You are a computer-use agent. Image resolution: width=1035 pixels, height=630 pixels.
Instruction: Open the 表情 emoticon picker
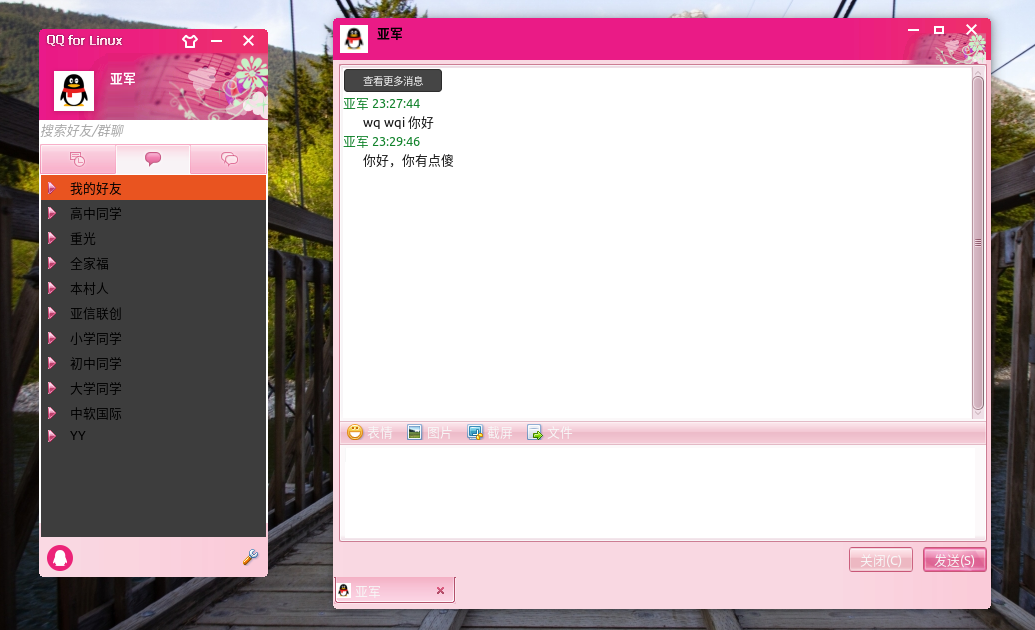coord(370,433)
